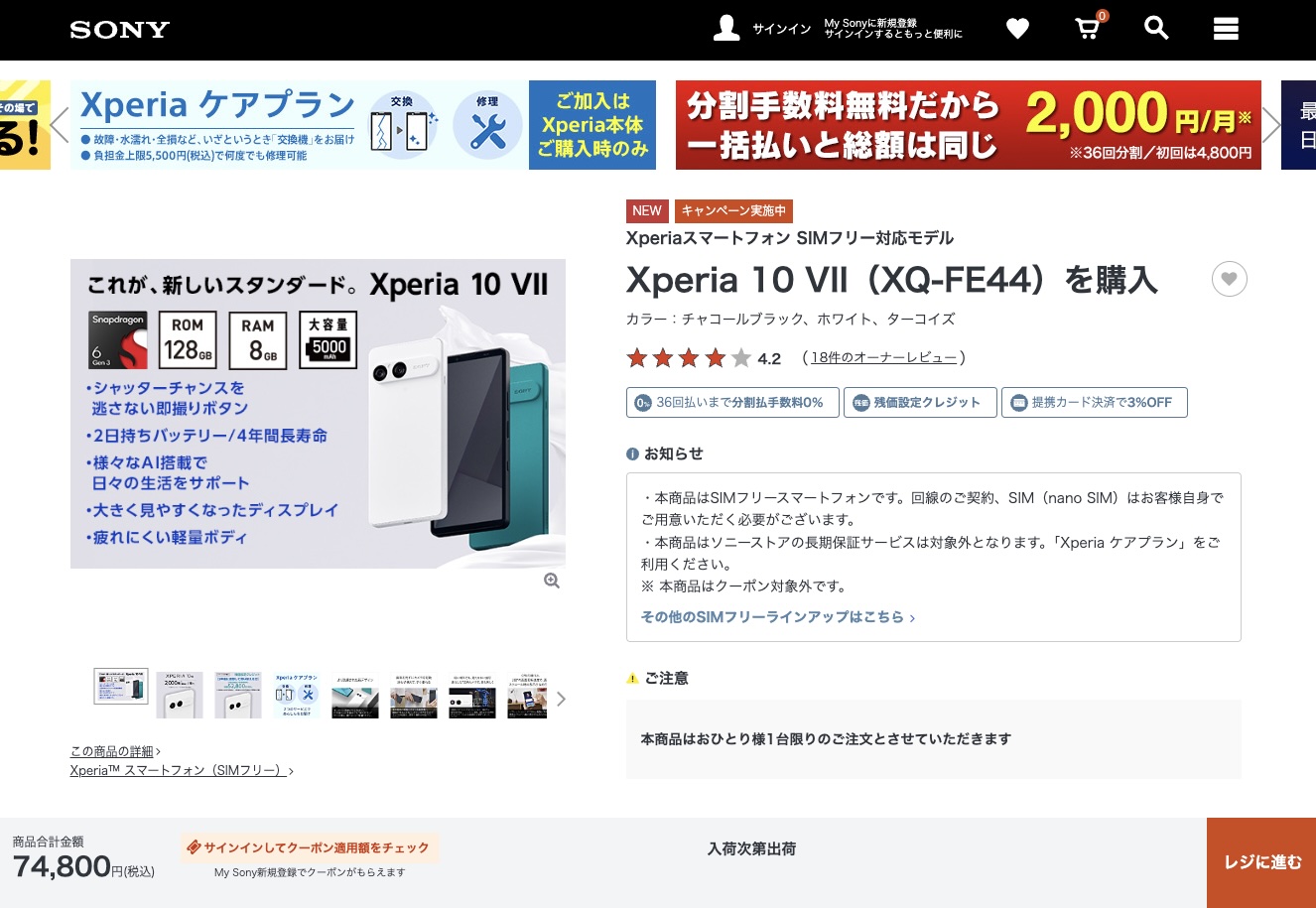Click the レジに進む checkout button
Image resolution: width=1316 pixels, height=908 pixels.
pos(1261,862)
